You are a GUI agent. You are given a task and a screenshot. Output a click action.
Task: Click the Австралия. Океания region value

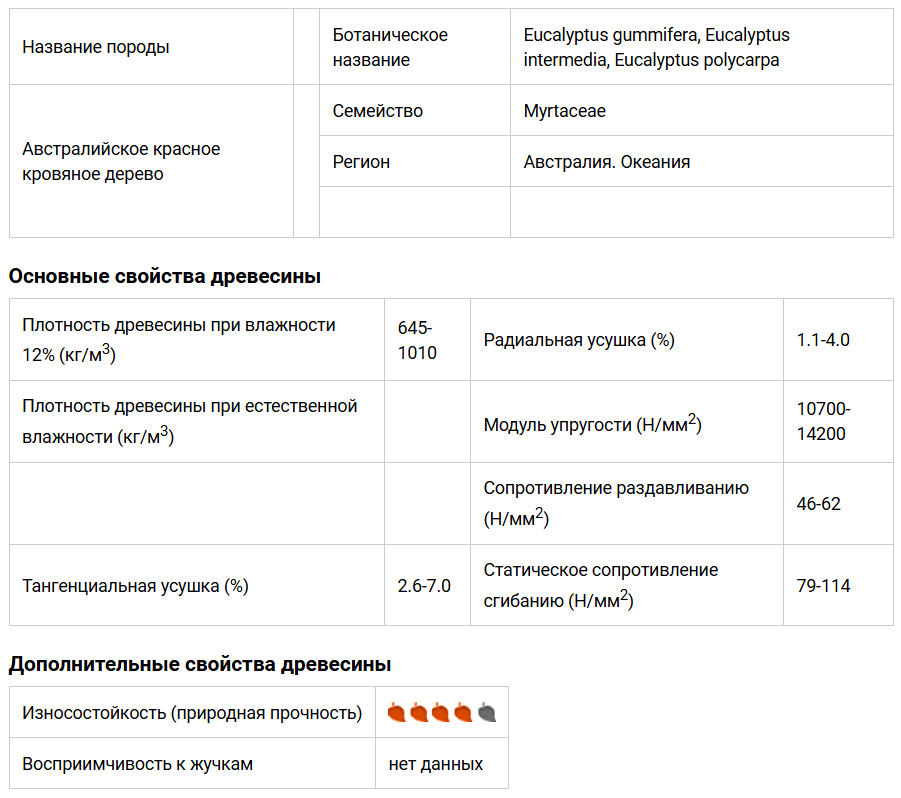point(606,162)
